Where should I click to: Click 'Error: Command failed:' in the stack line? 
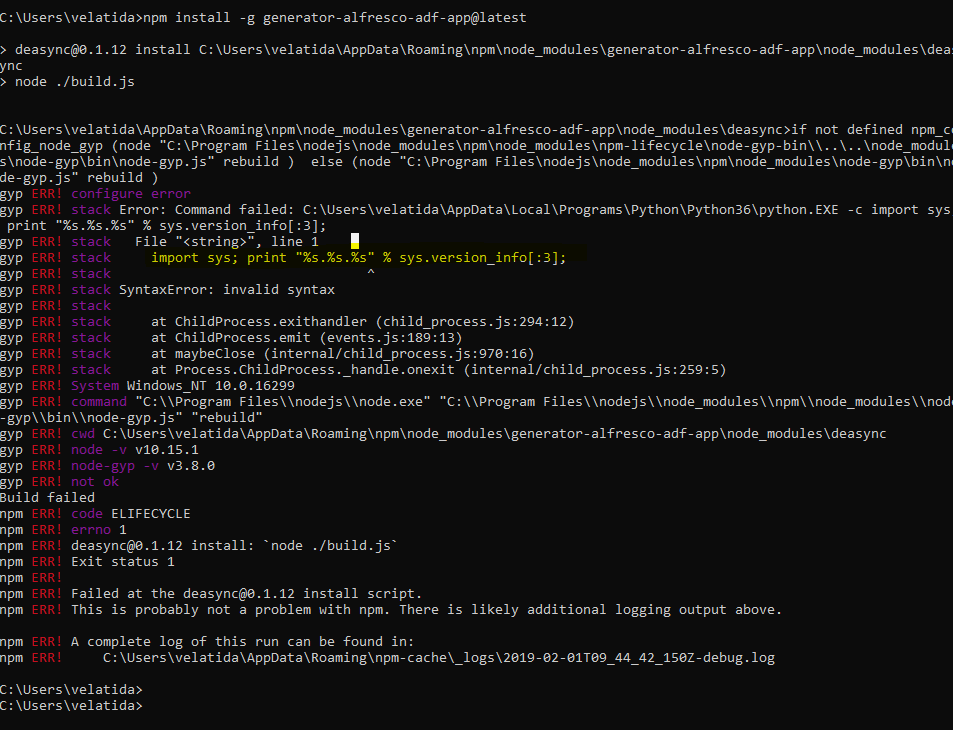point(207,210)
